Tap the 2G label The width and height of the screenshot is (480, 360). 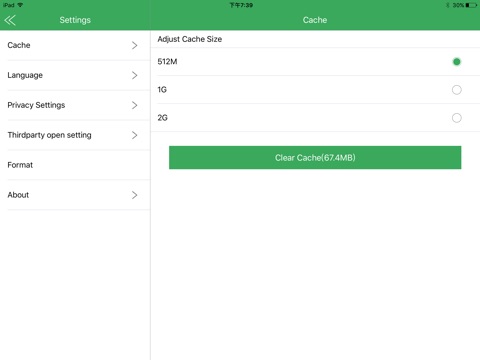click(162, 118)
